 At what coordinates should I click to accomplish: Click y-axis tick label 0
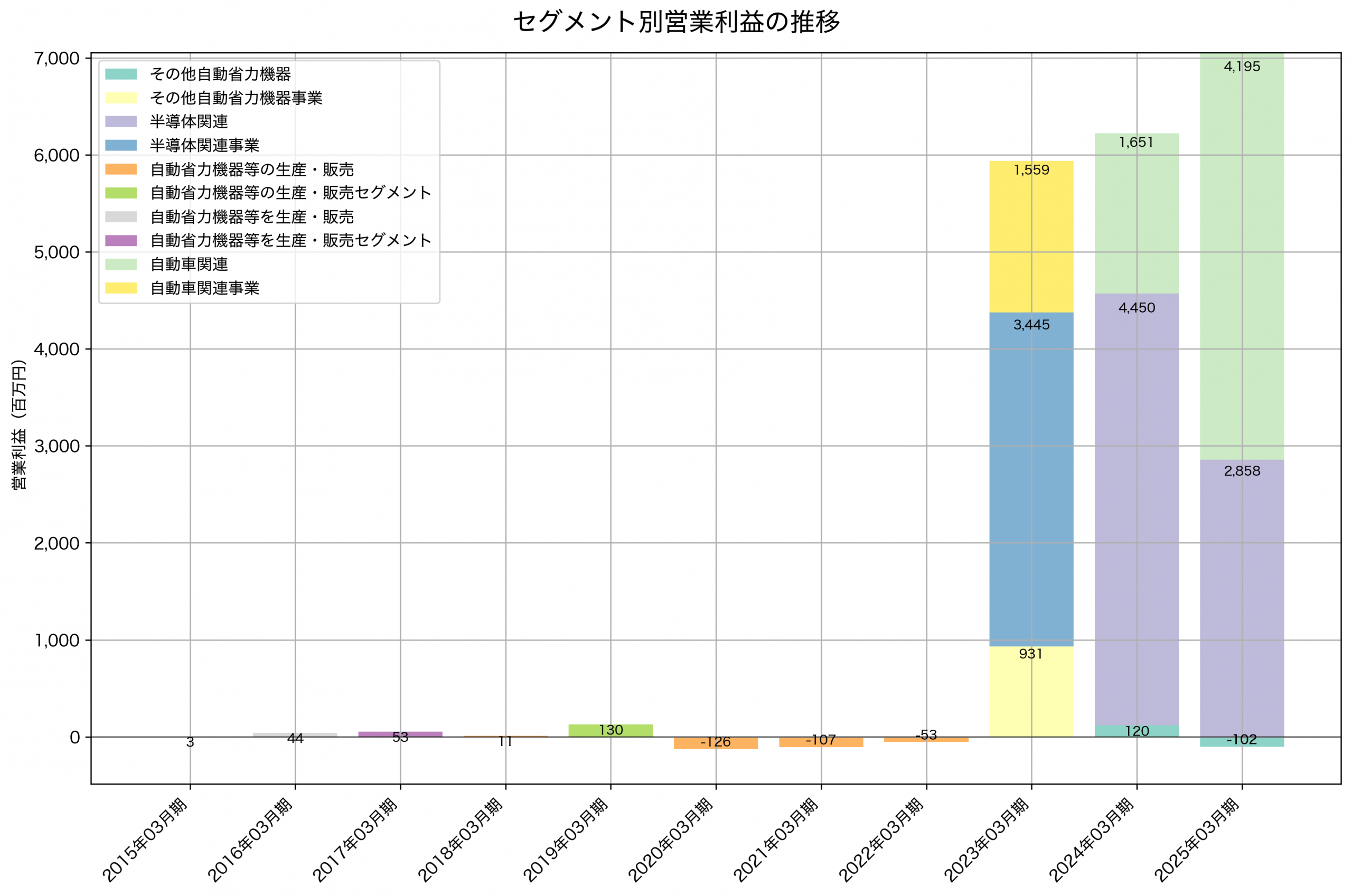pyautogui.click(x=75, y=738)
